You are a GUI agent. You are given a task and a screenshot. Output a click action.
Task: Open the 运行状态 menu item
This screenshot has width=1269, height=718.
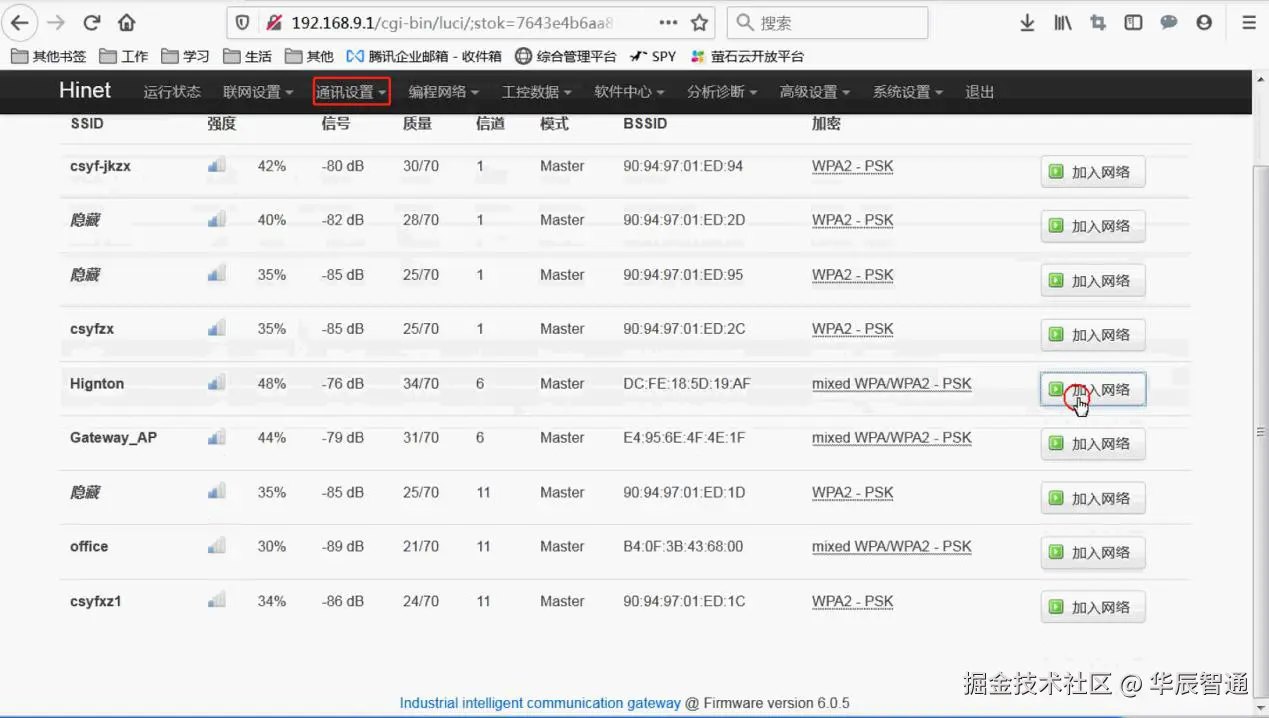point(172,92)
